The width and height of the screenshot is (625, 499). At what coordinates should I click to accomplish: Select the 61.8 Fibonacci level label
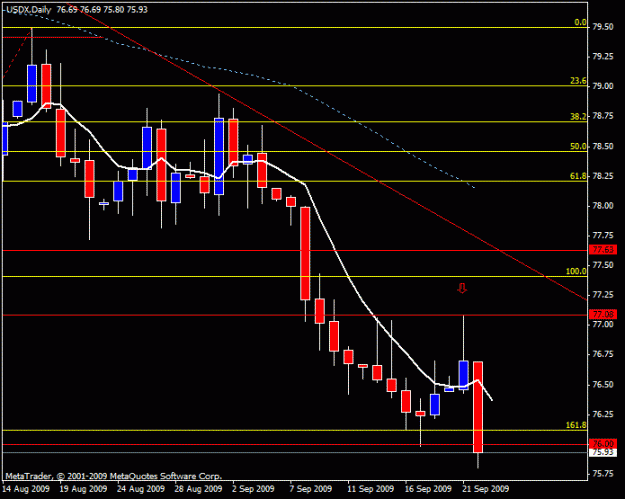[x=578, y=176]
